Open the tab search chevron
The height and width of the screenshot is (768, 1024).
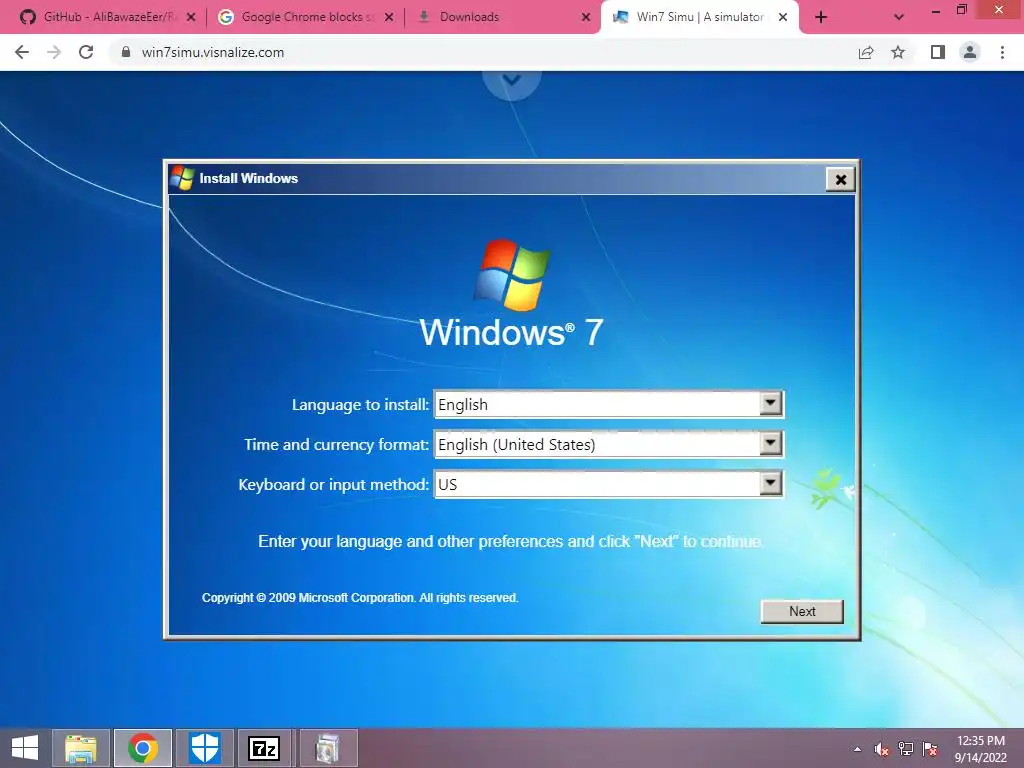click(899, 17)
